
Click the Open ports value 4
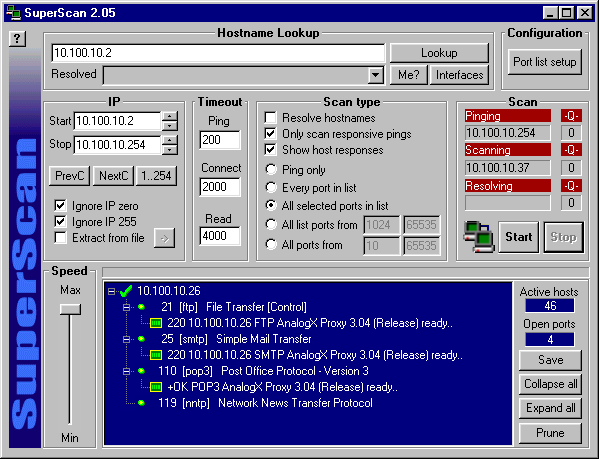[x=550, y=339]
